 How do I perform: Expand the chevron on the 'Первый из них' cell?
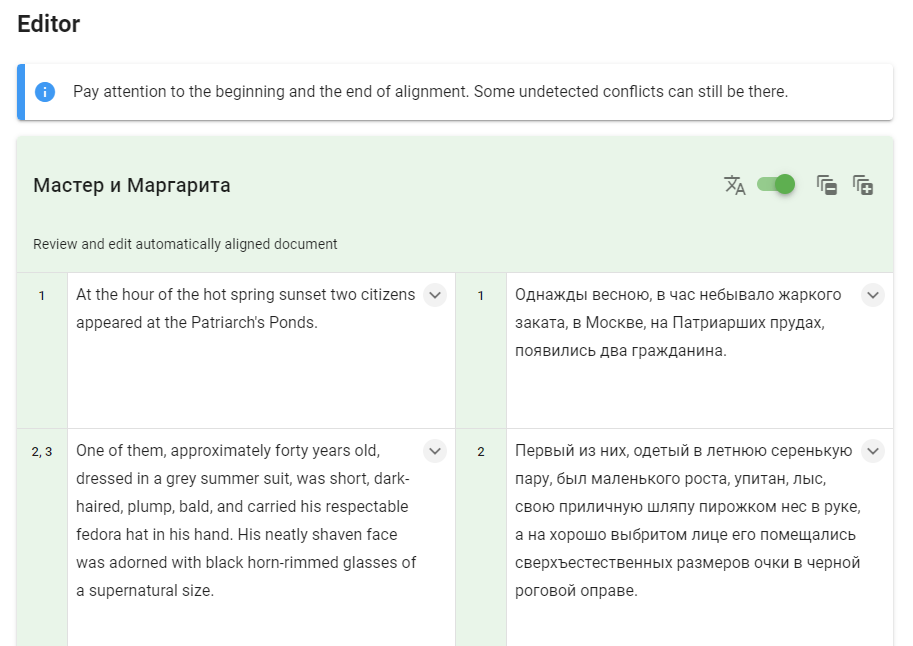point(873,451)
